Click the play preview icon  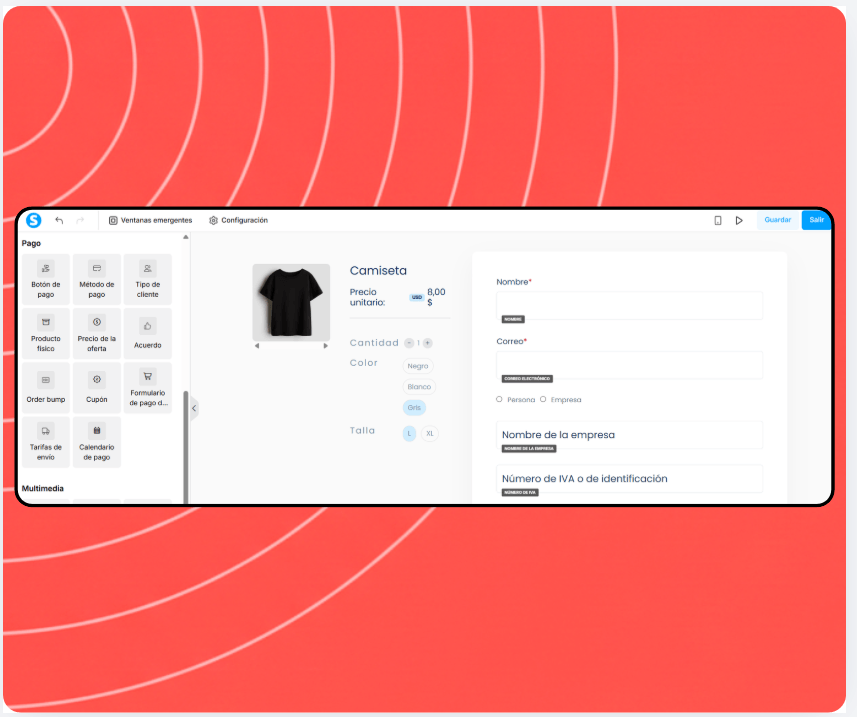point(739,220)
